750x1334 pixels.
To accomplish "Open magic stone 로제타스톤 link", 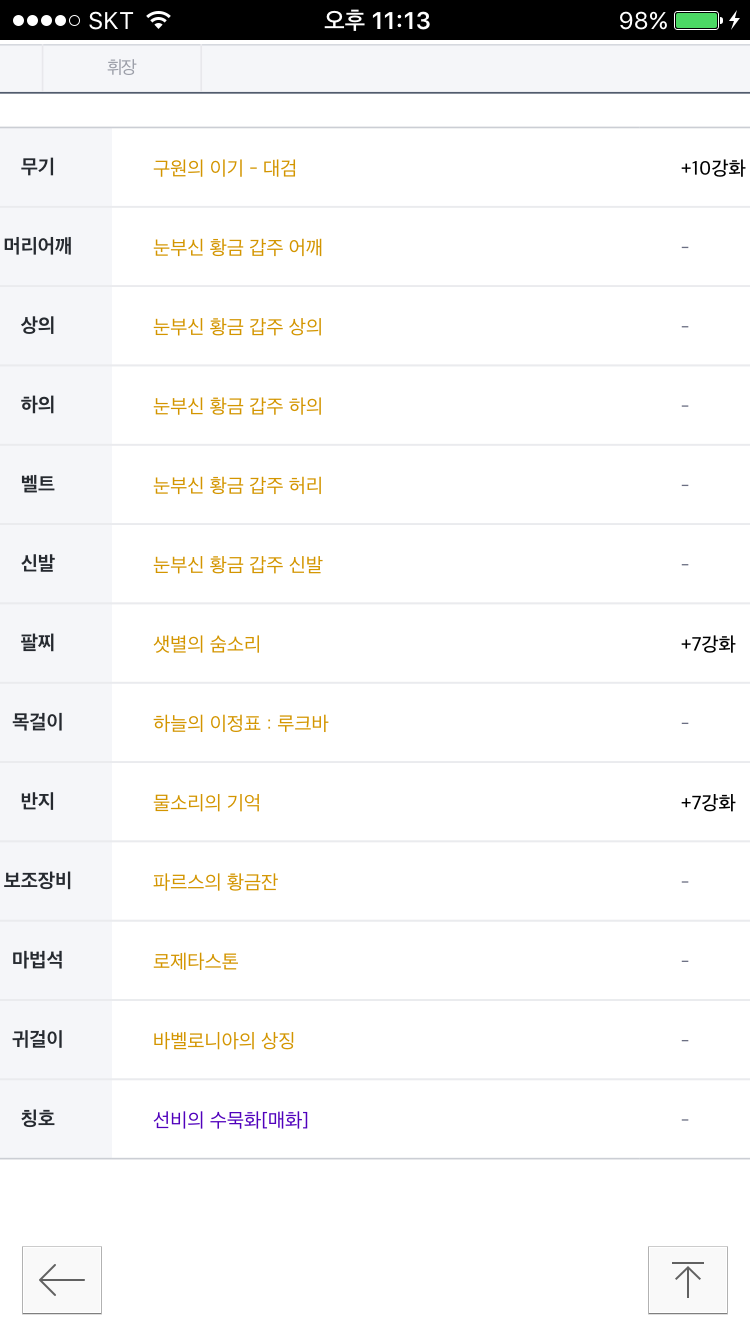I will (195, 961).
